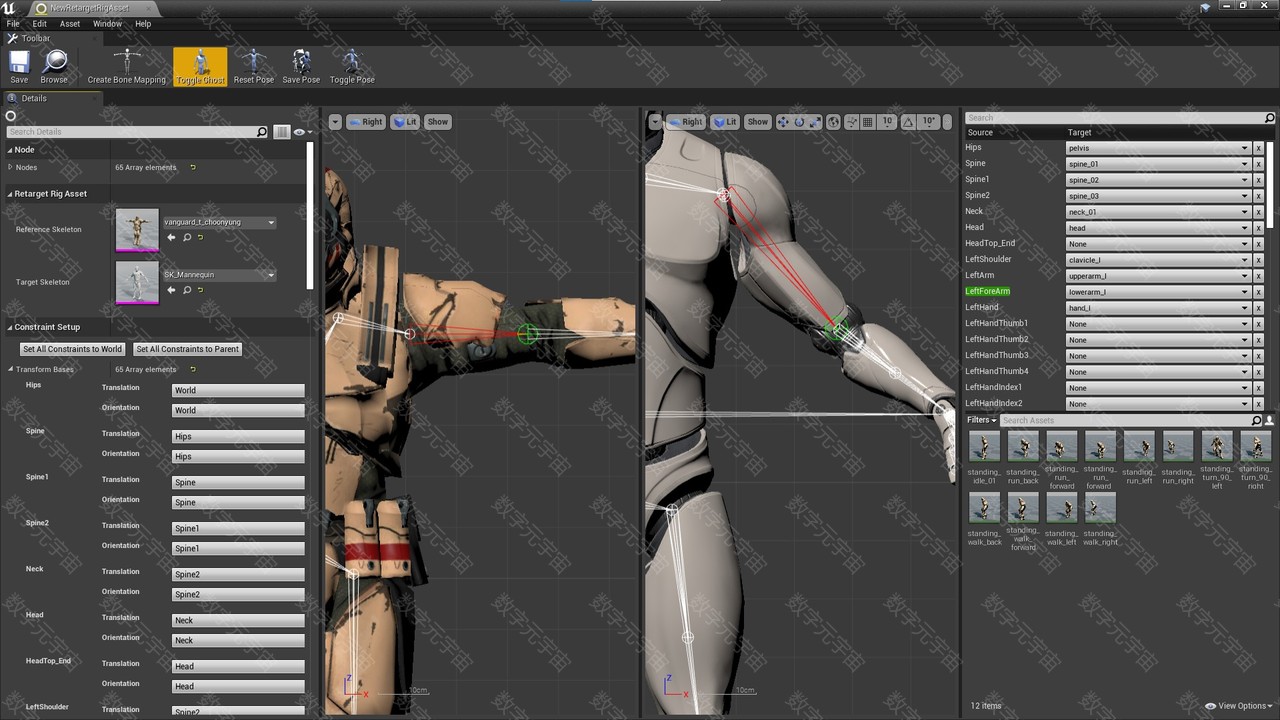Open the LeftForeArm target bone dropdown
The image size is (1280, 720).
click(x=1158, y=292)
